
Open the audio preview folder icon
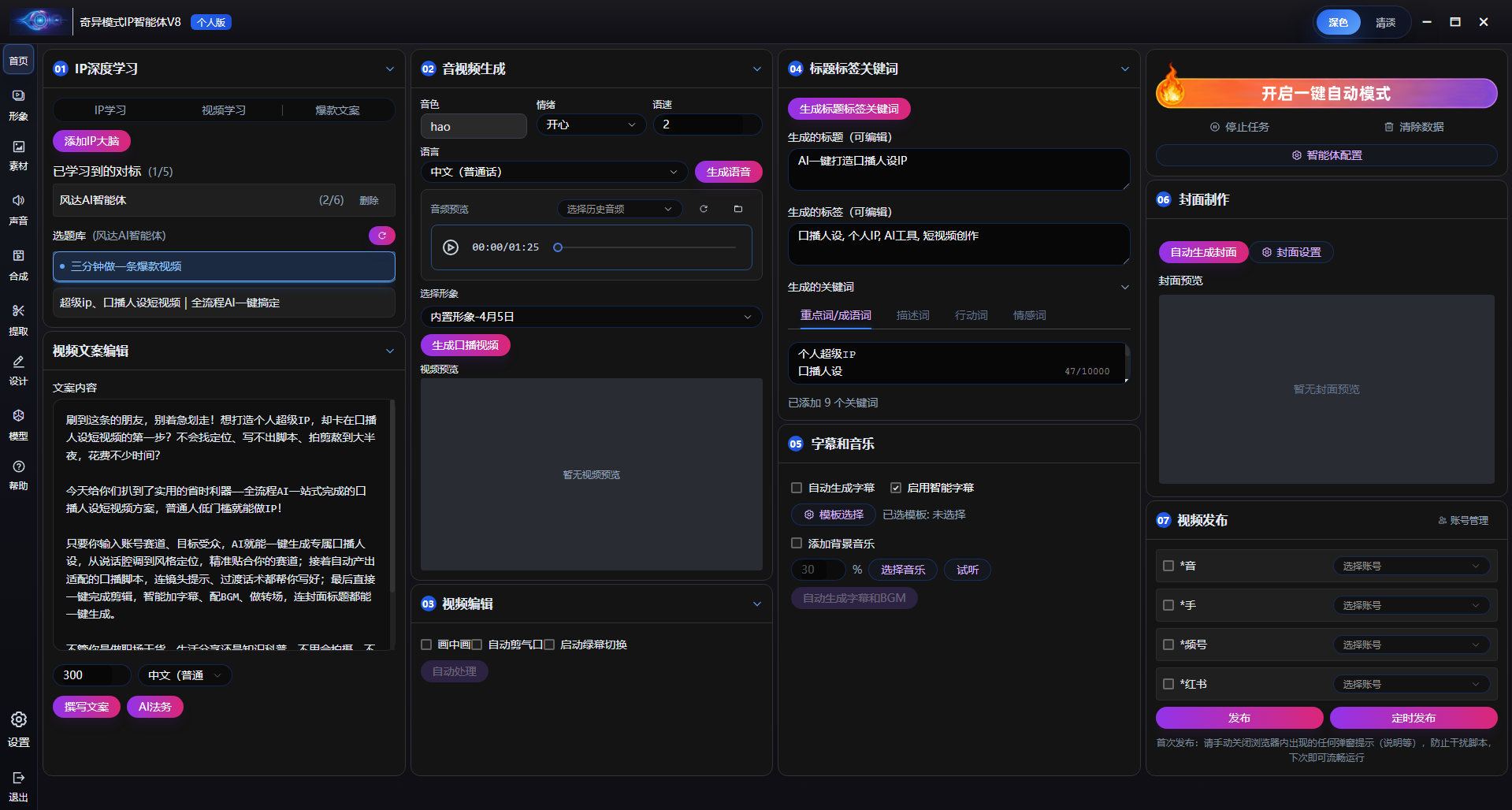[738, 209]
